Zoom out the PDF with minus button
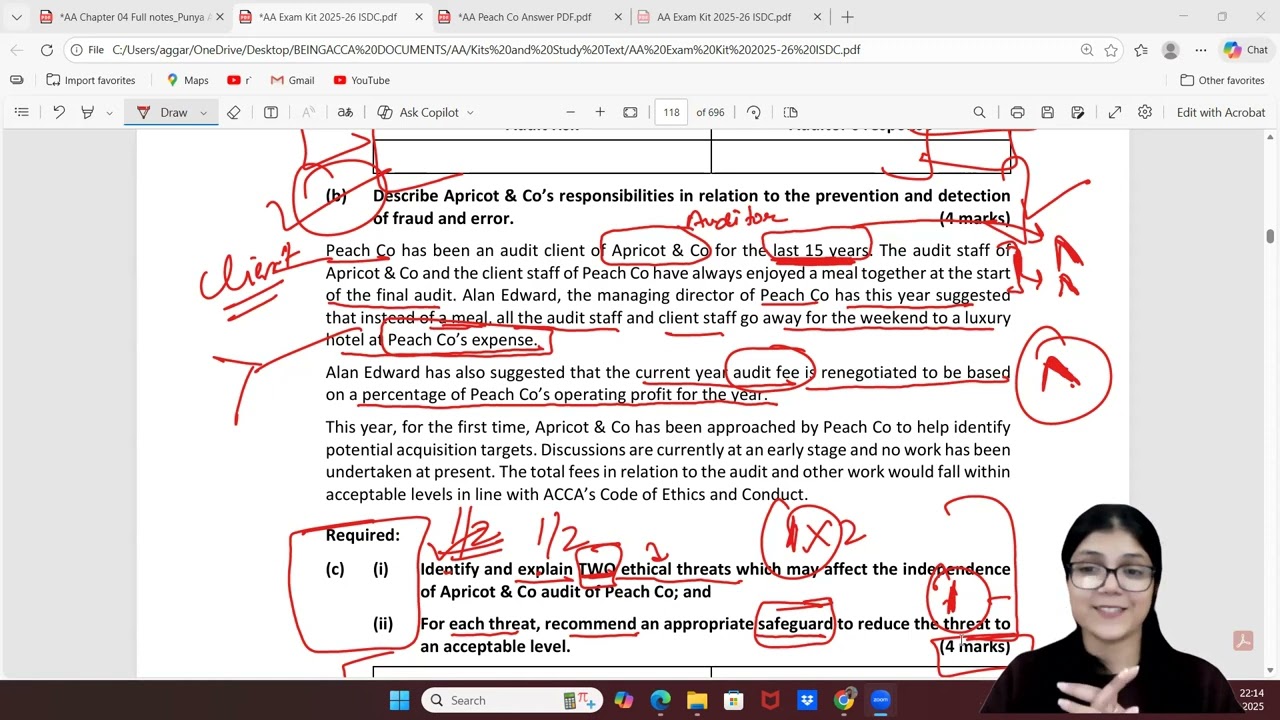Viewport: 1280px width, 720px height. [x=570, y=112]
